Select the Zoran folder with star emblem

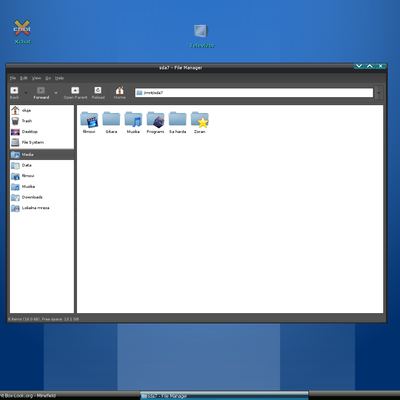point(200,123)
